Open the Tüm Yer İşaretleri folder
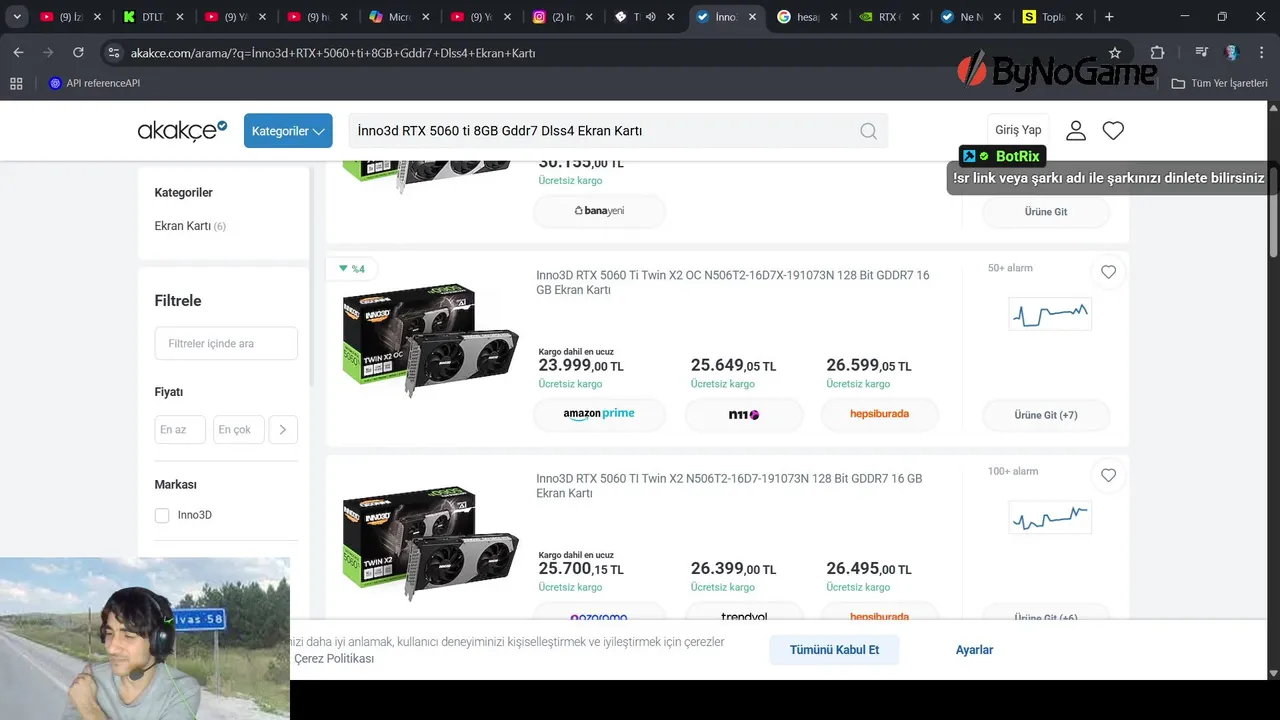This screenshot has height=720, width=1280. pos(1220,83)
